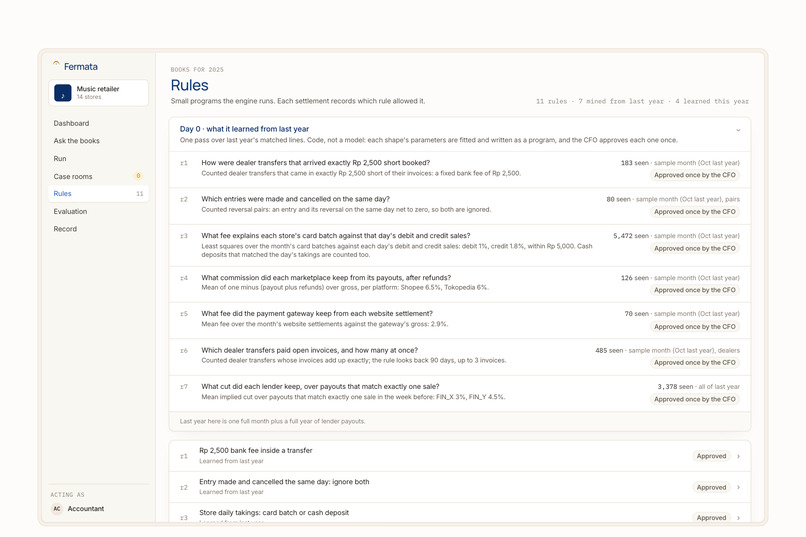The height and width of the screenshot is (537, 806).
Task: Click Approved badge for r1 dealer transfers
Action: pyautogui.click(x=694, y=175)
